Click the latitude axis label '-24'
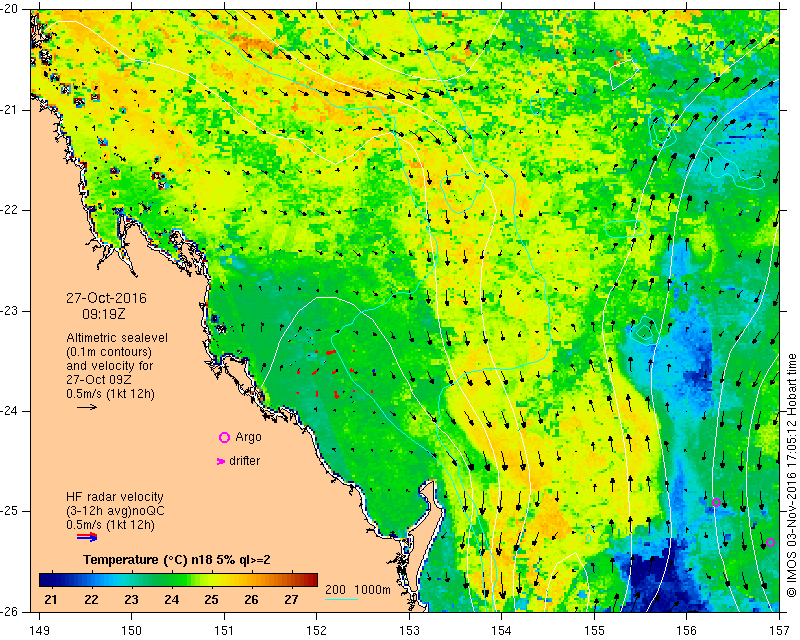 tap(9, 411)
